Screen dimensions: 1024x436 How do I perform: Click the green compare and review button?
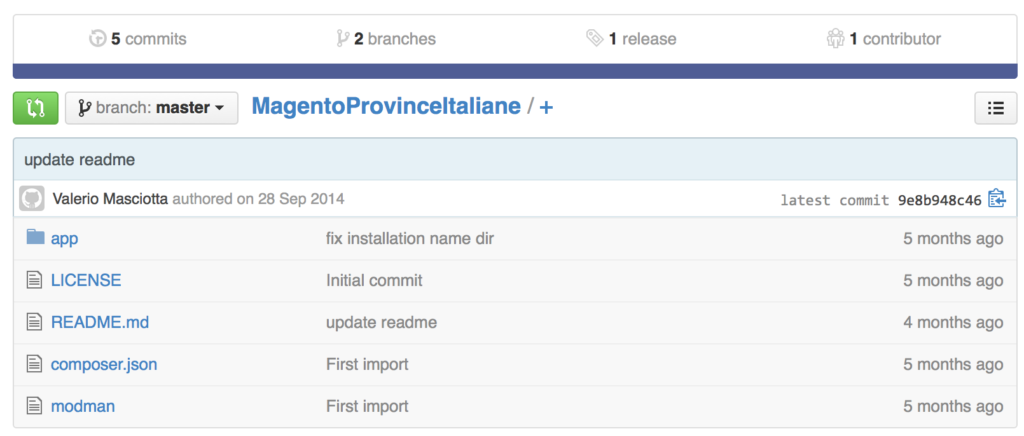tap(35, 108)
